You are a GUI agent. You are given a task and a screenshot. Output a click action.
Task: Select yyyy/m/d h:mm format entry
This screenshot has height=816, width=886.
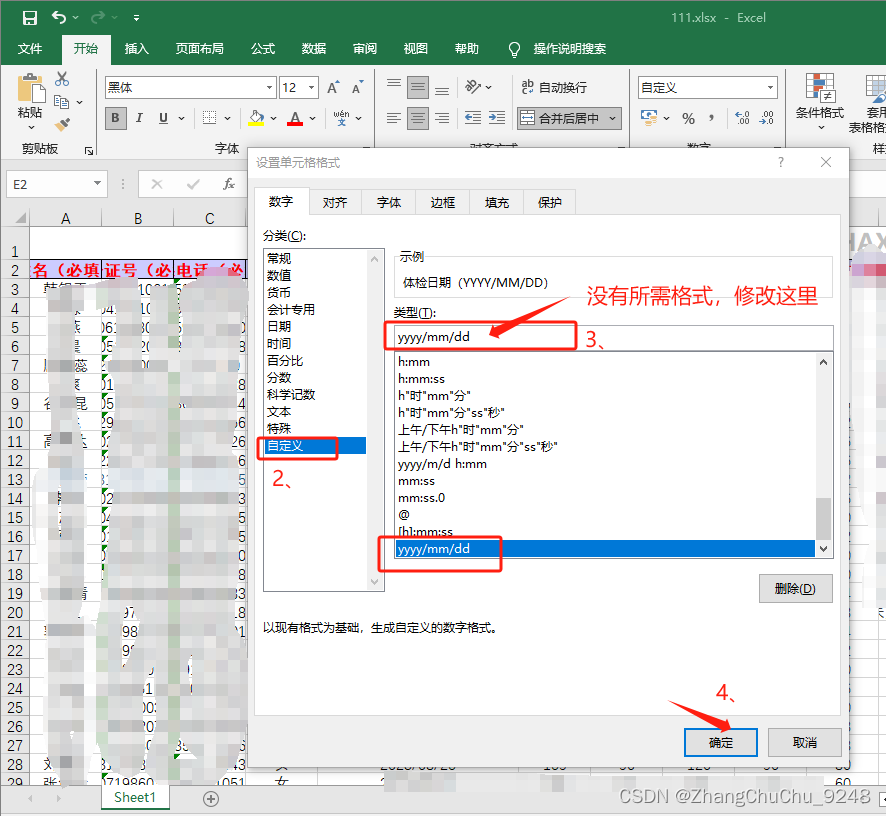[x=606, y=464]
